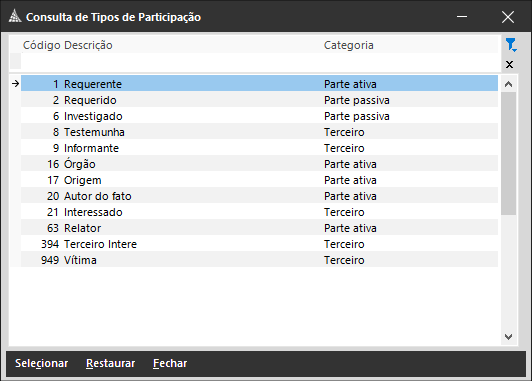The image size is (532, 381).
Task: Click code 394 cell
Action: pos(50,244)
